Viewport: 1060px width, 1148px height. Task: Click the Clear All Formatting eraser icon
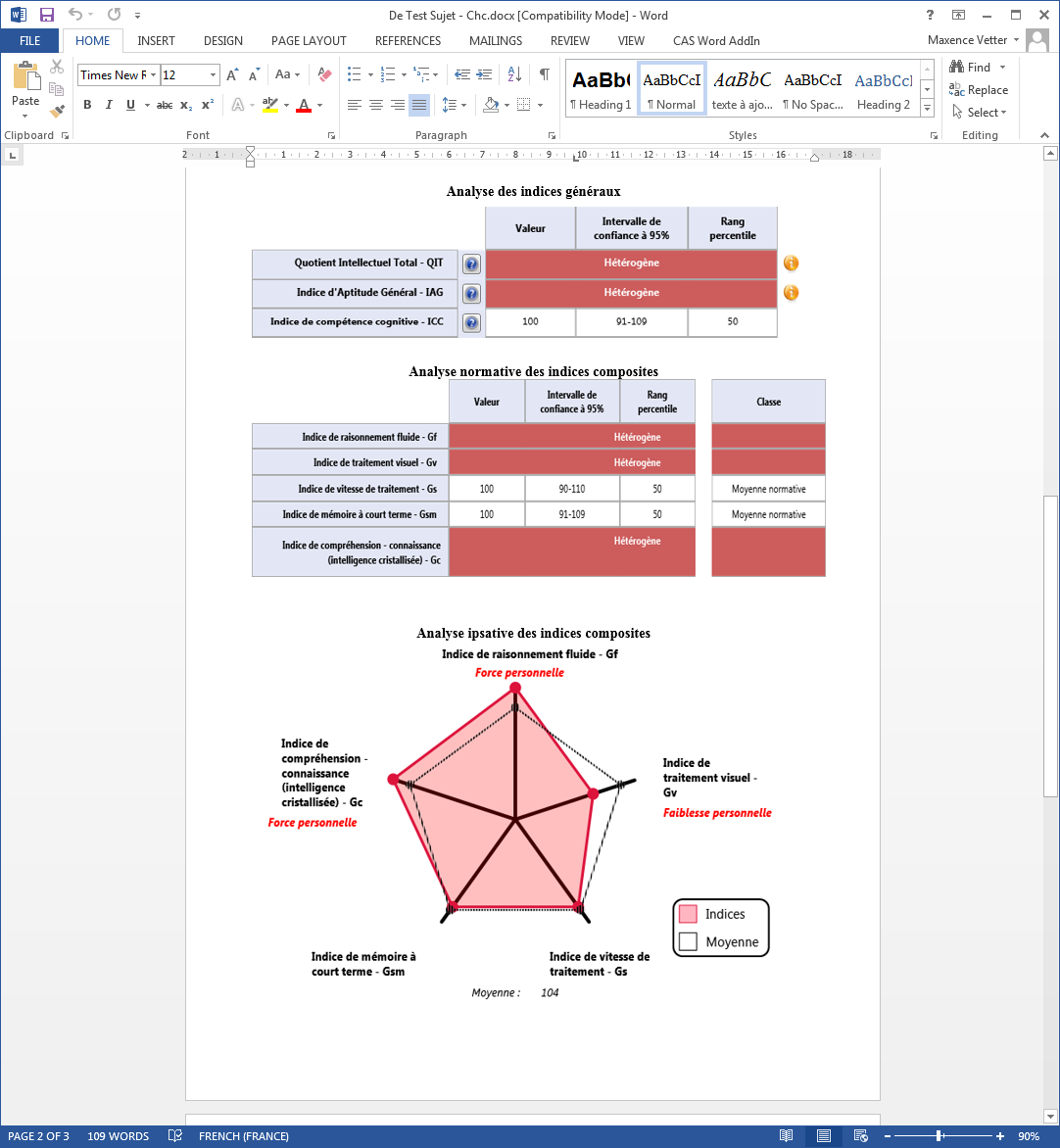pyautogui.click(x=326, y=75)
